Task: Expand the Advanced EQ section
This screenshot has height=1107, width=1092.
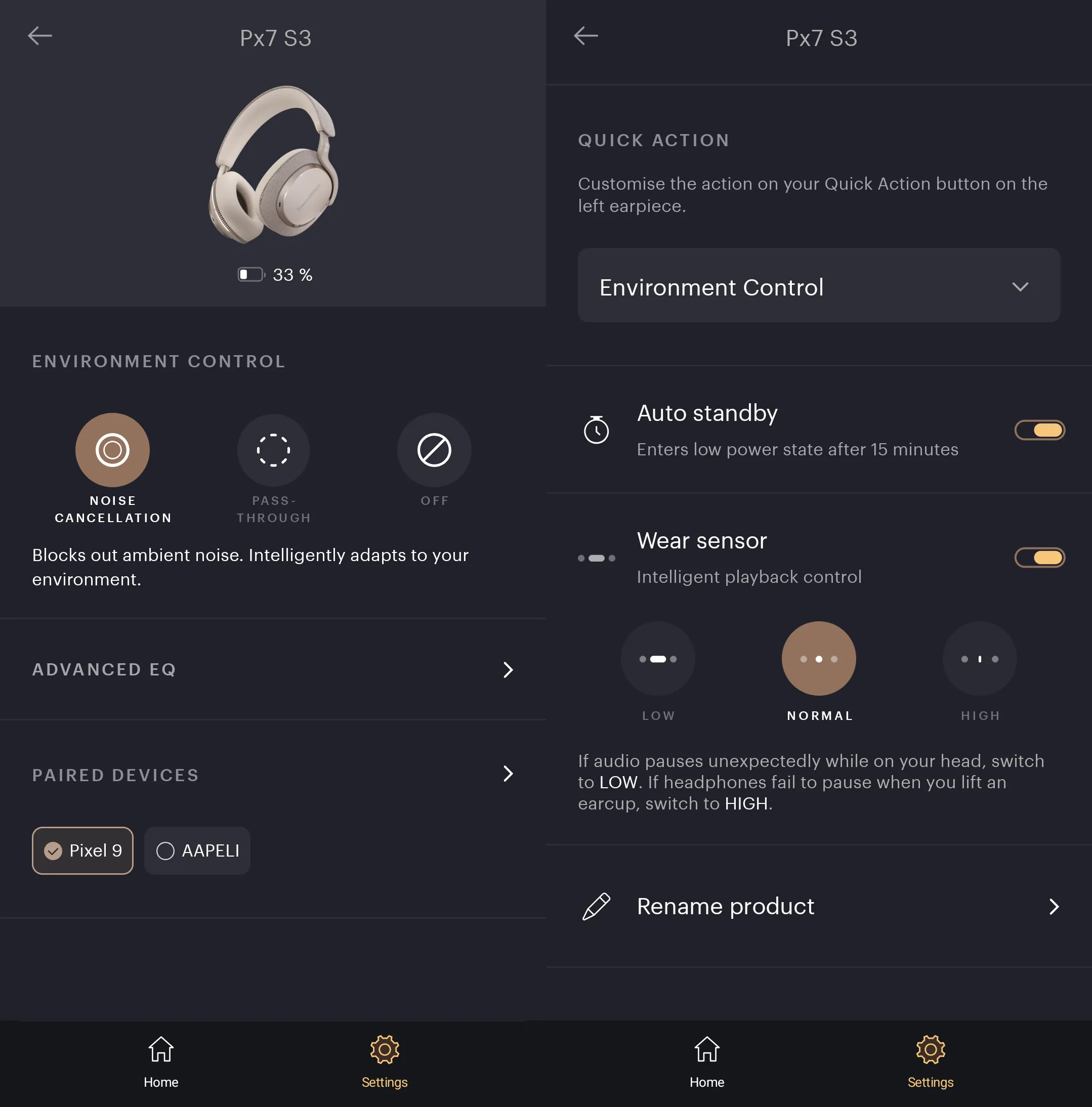Action: (273, 669)
